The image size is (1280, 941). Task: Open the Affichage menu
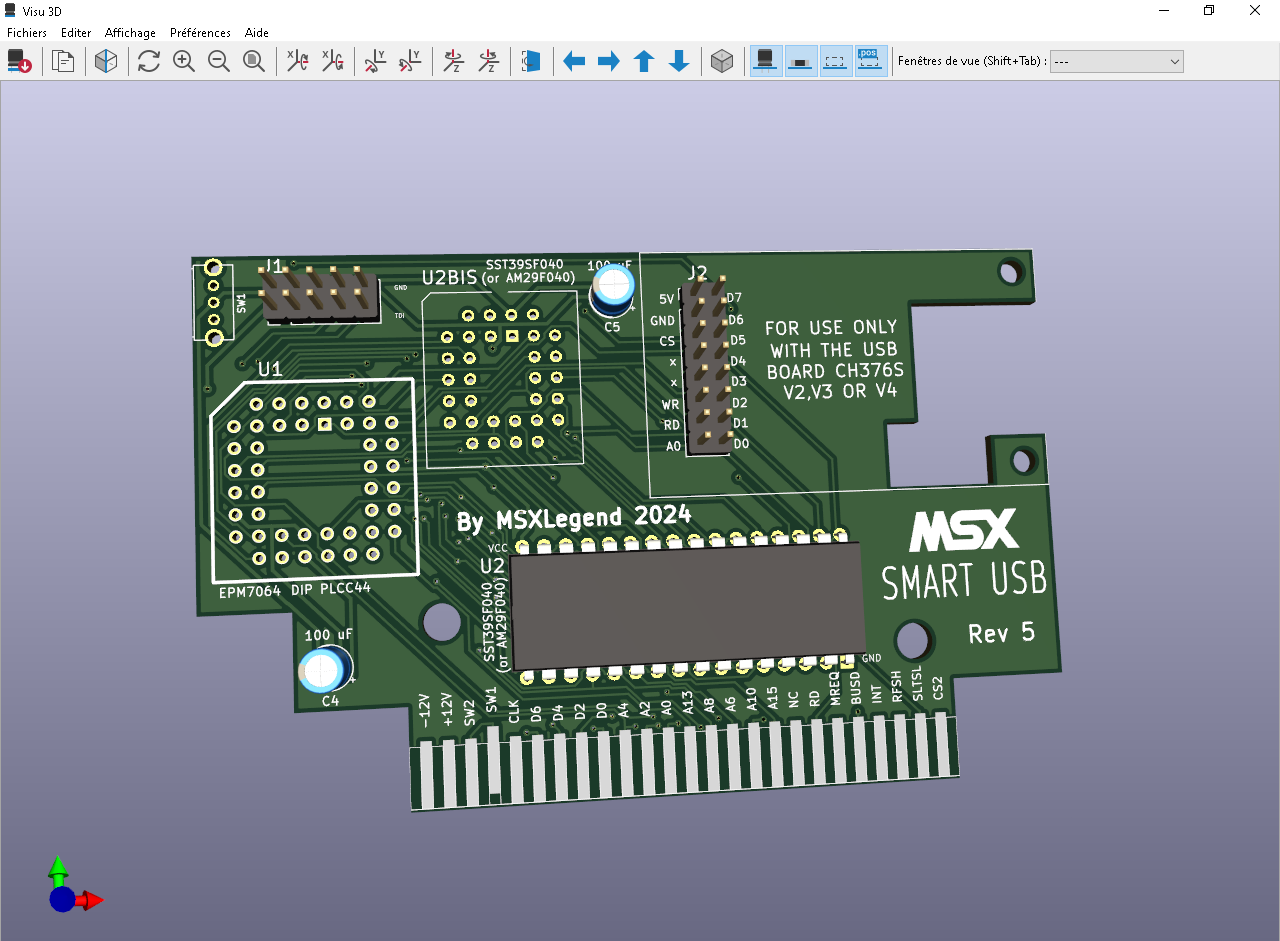(x=130, y=33)
